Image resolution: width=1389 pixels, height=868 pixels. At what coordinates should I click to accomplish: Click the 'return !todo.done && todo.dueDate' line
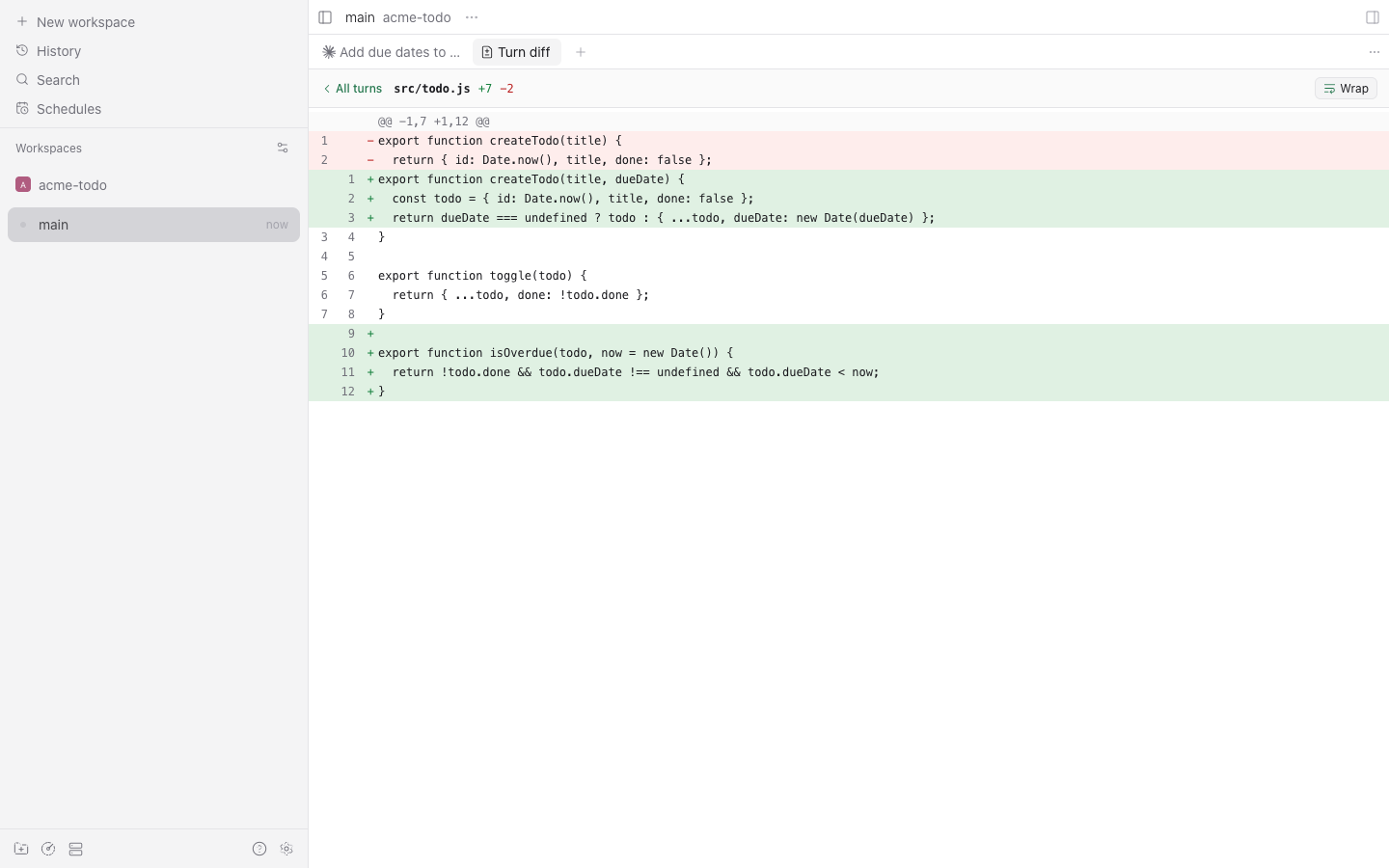pyautogui.click(x=849, y=372)
